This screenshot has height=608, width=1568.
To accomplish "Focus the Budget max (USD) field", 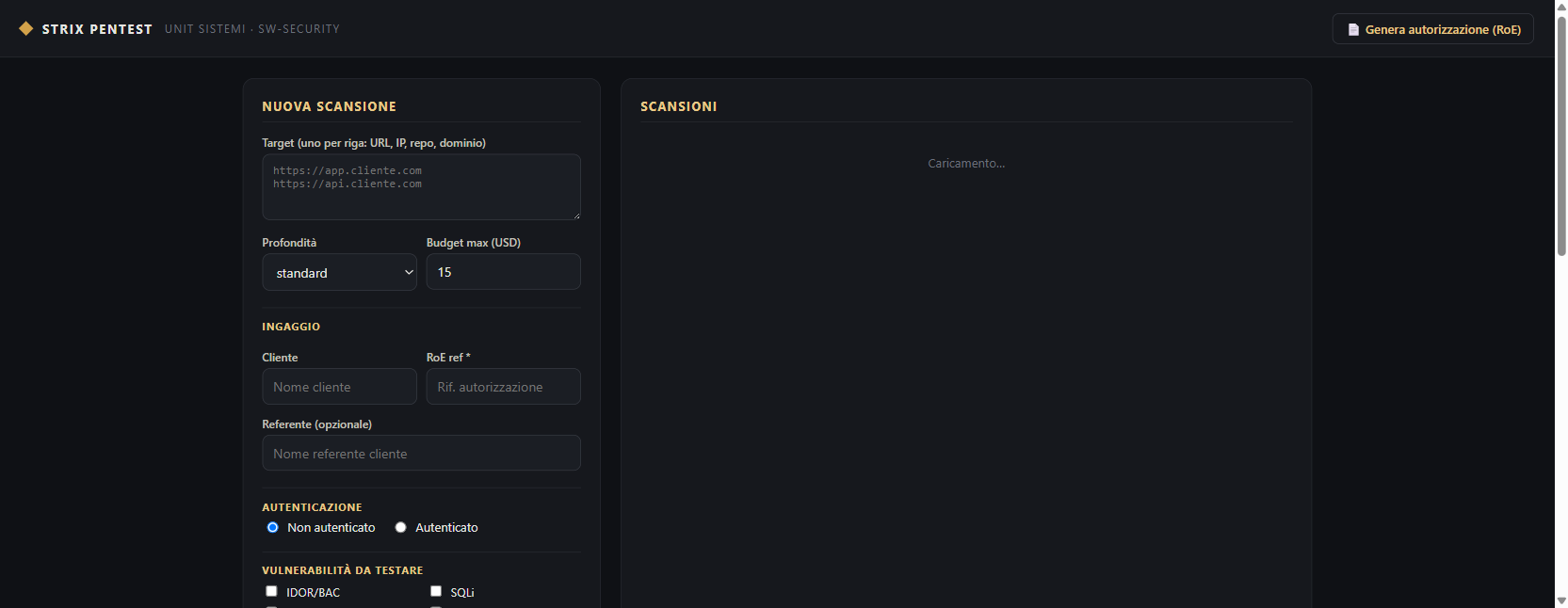I will click(x=503, y=272).
